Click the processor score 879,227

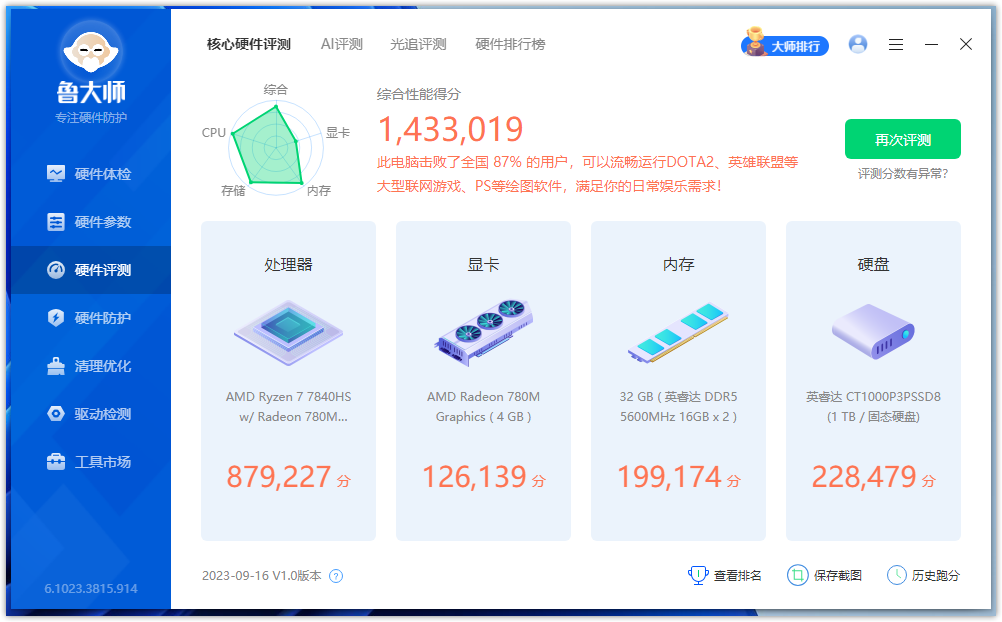(279, 477)
